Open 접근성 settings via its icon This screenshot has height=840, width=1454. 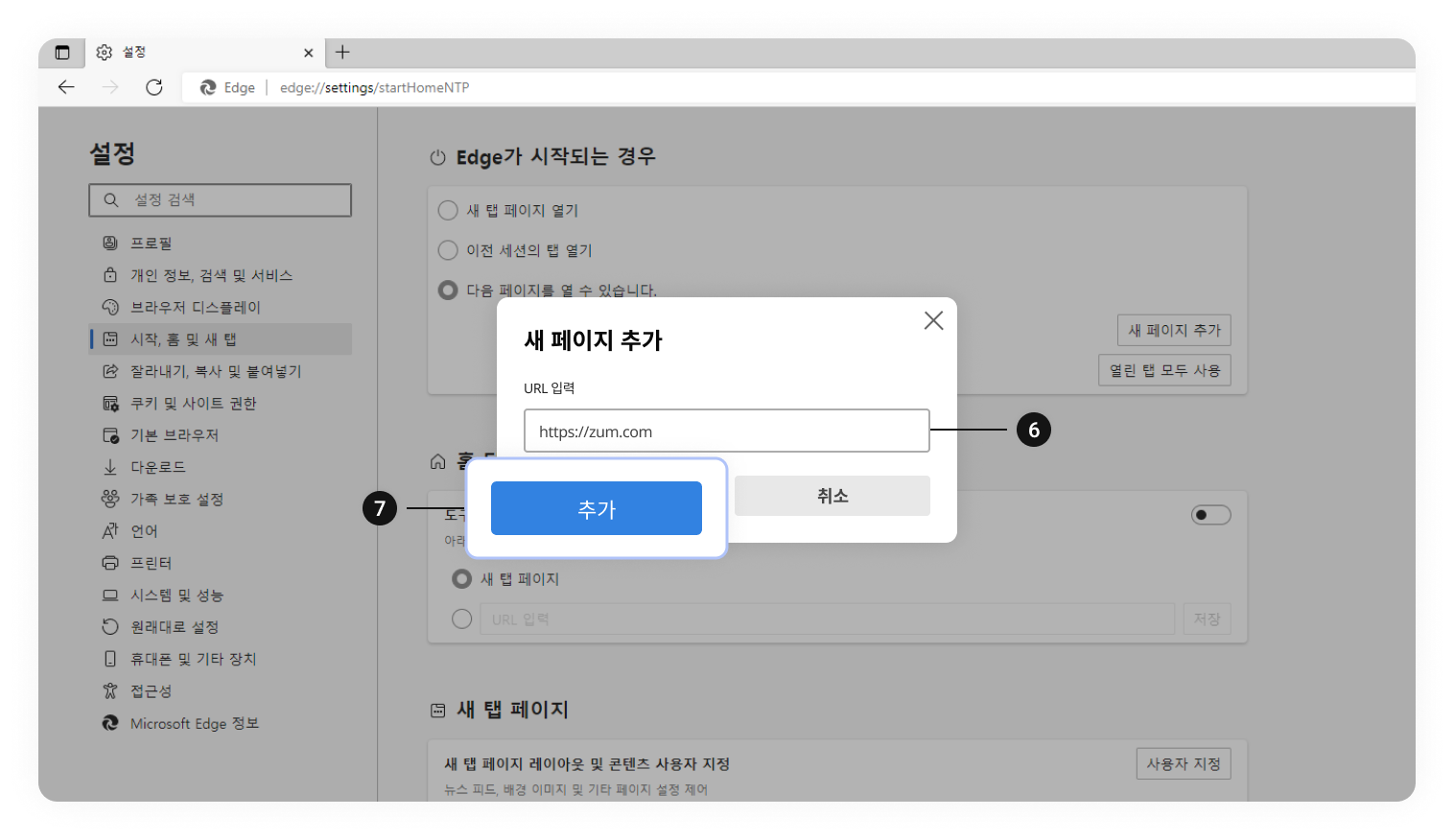coord(110,690)
